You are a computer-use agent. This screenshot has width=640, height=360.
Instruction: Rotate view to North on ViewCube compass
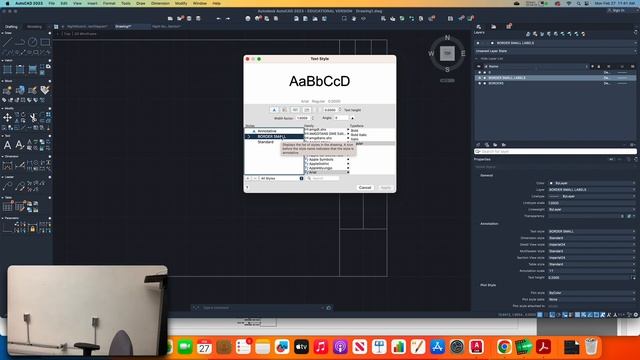point(447,38)
